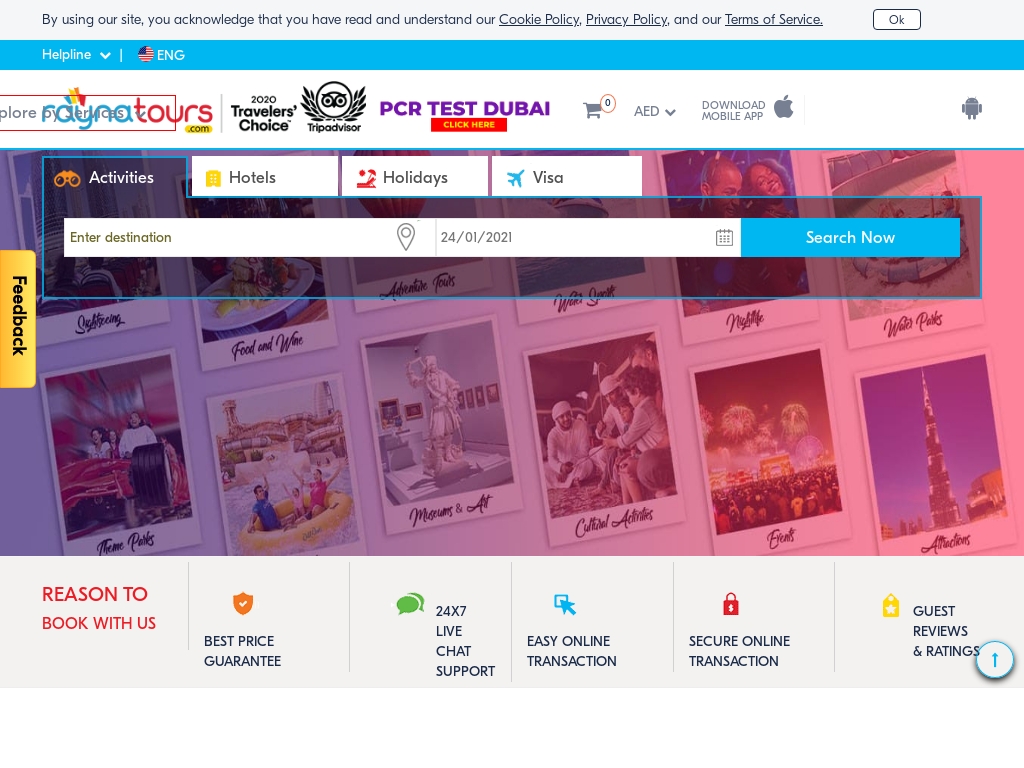This screenshot has width=1024, height=768.
Task: Switch to the Hotels tab
Action: [264, 177]
